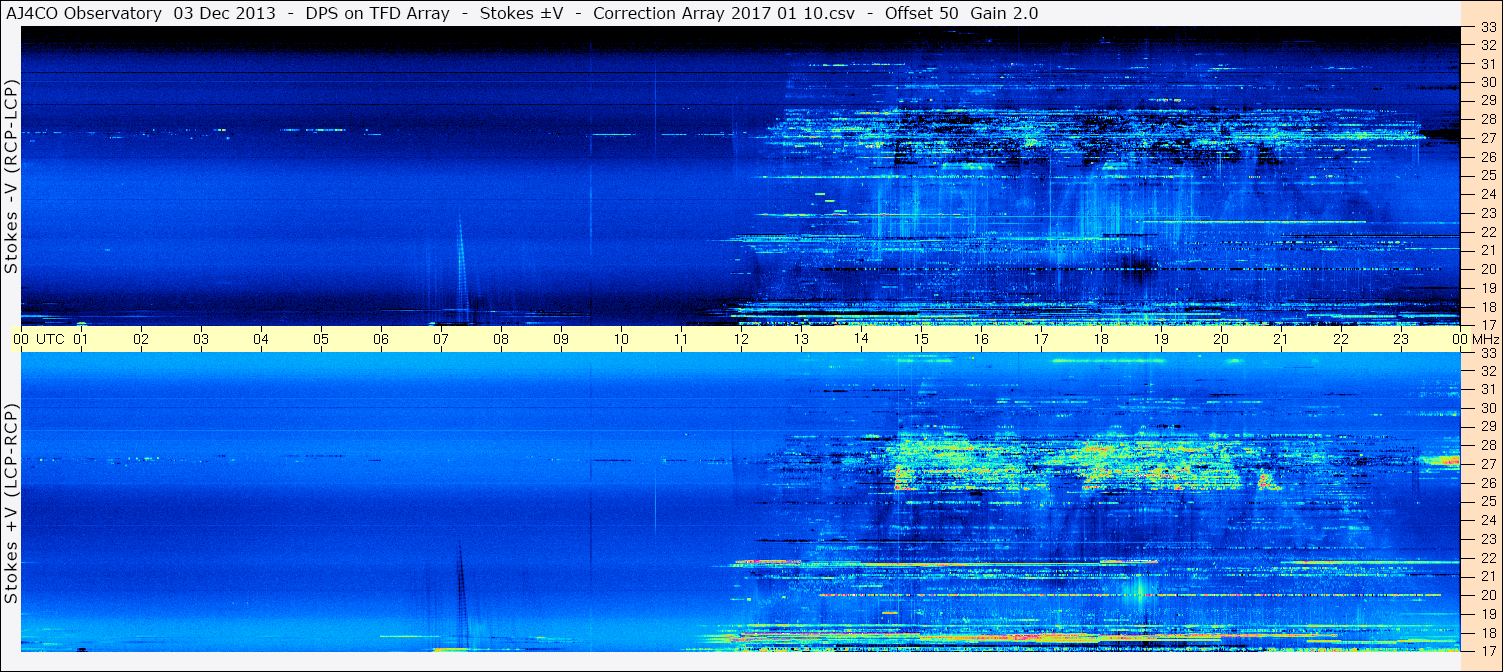
Task: Click the 20 hour time marker
Action: [x=1221, y=339]
